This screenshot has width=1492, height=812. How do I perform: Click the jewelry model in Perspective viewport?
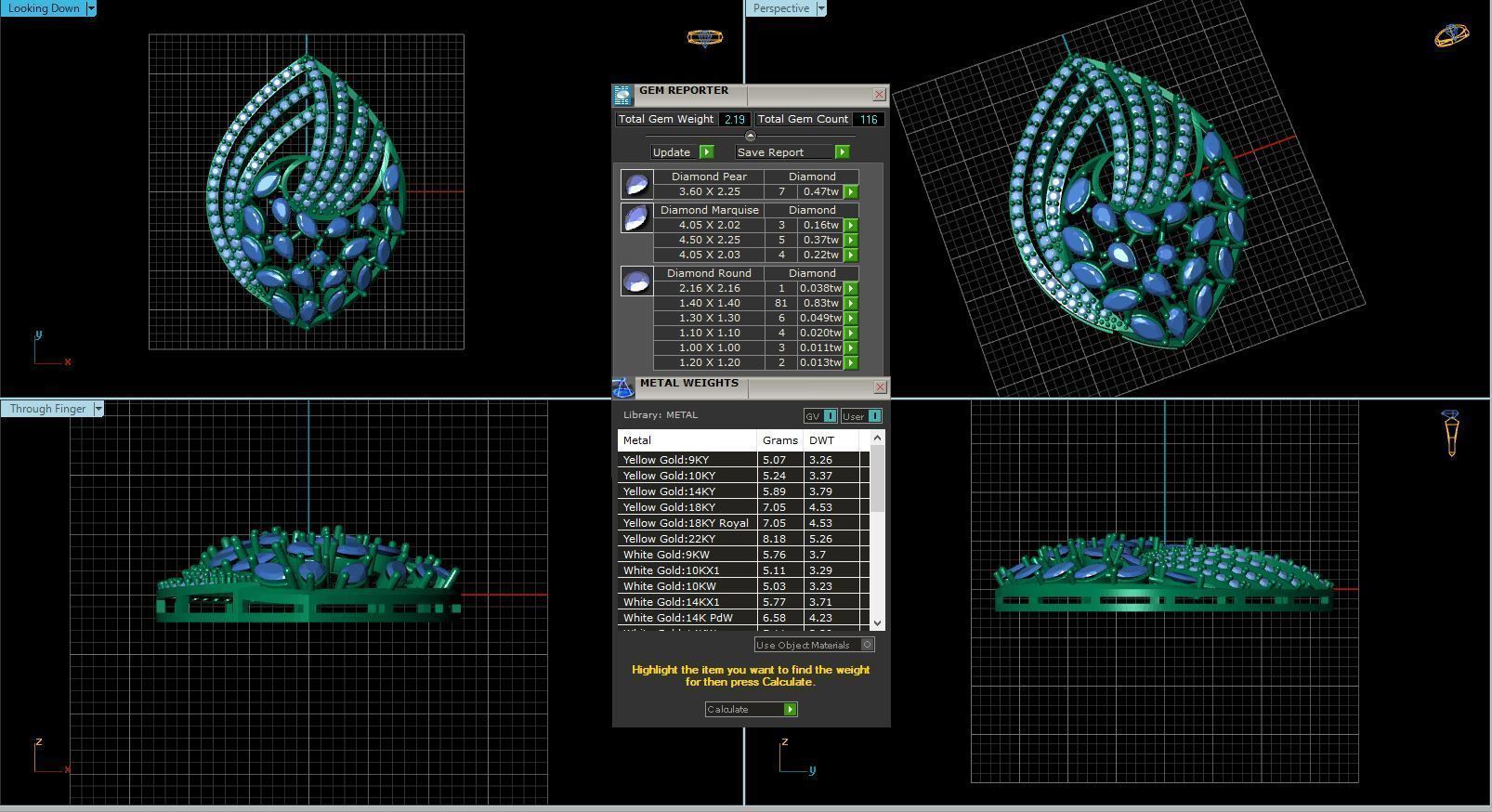1129,200
